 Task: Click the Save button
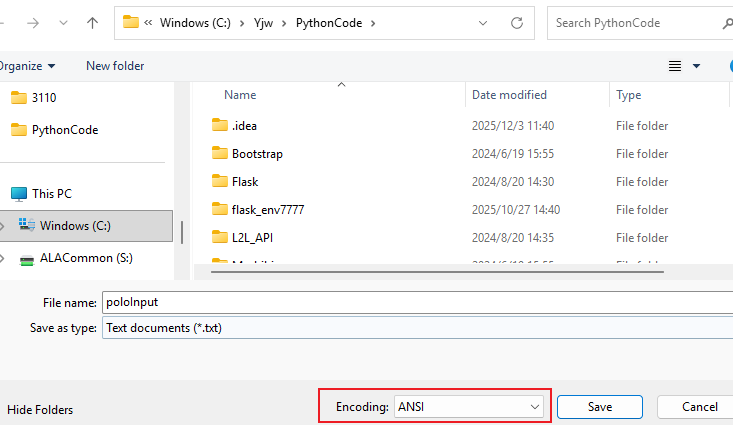[x=599, y=407]
